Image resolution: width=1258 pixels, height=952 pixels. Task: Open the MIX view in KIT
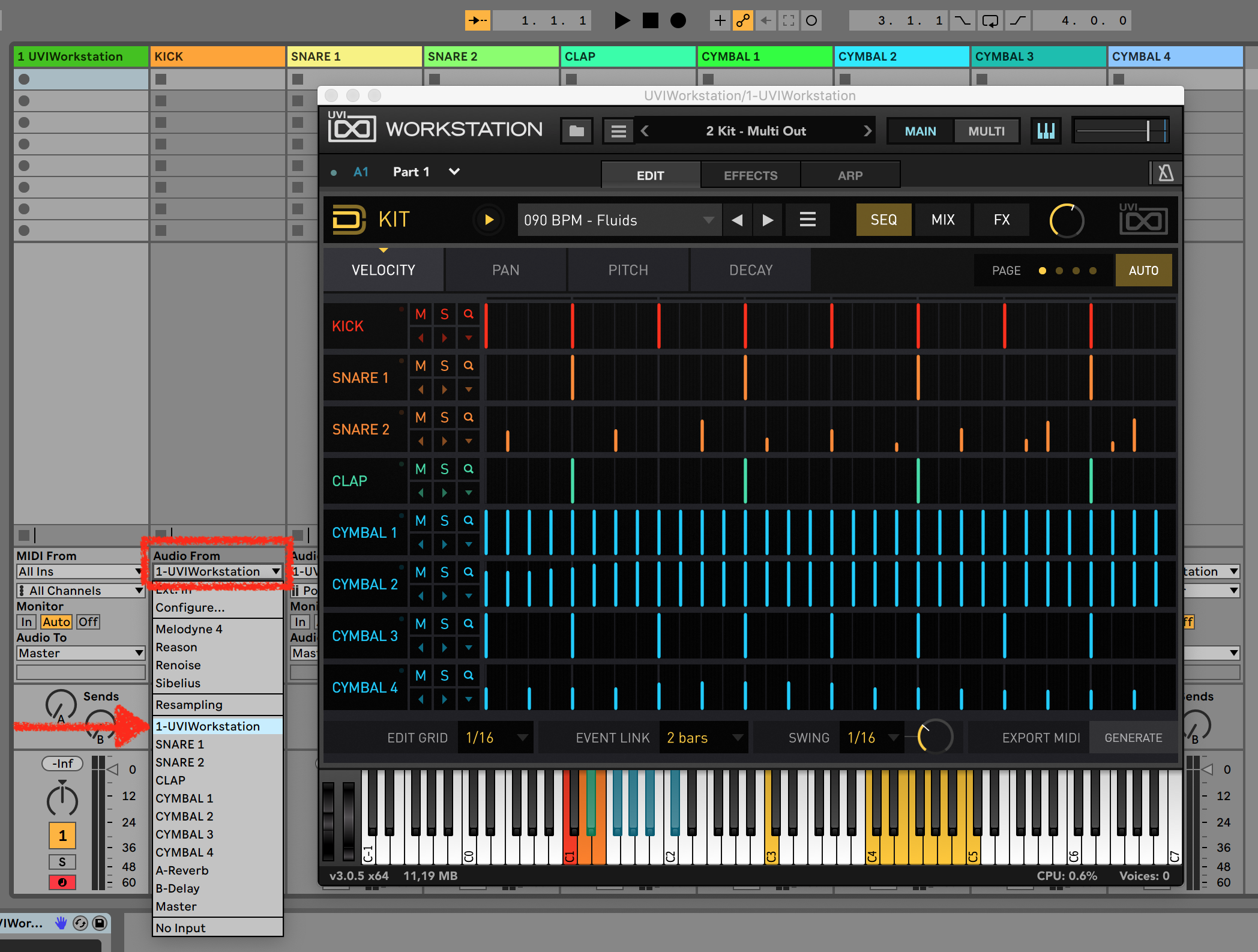click(943, 220)
